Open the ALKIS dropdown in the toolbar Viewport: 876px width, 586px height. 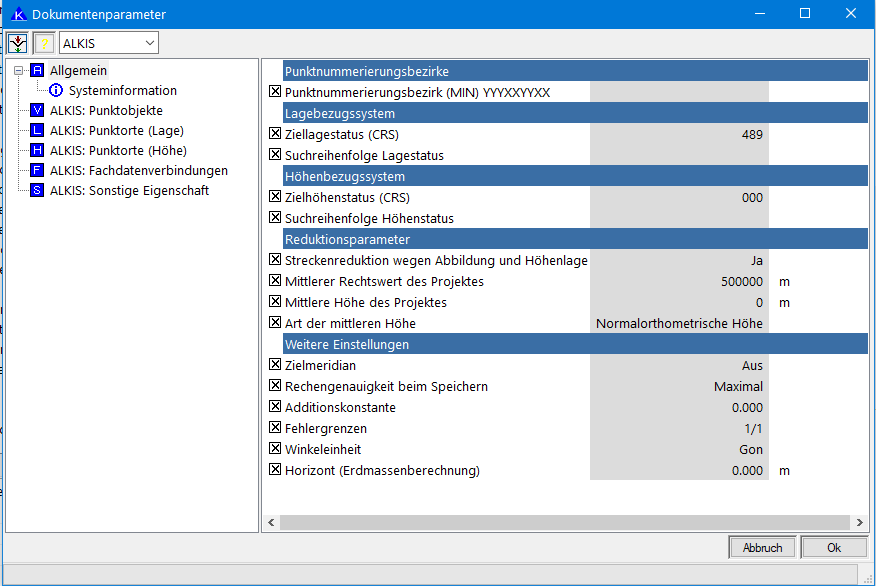[149, 43]
